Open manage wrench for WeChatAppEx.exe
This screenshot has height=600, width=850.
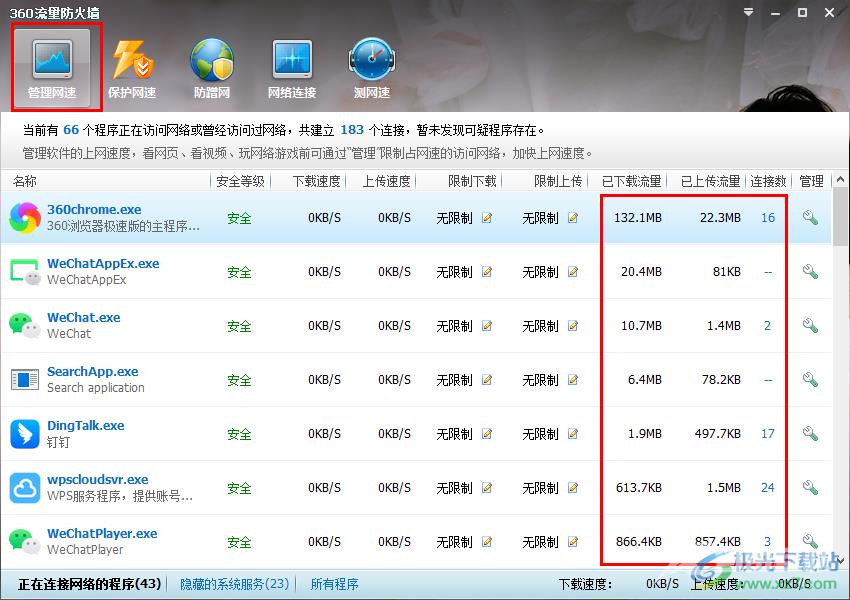(x=810, y=272)
